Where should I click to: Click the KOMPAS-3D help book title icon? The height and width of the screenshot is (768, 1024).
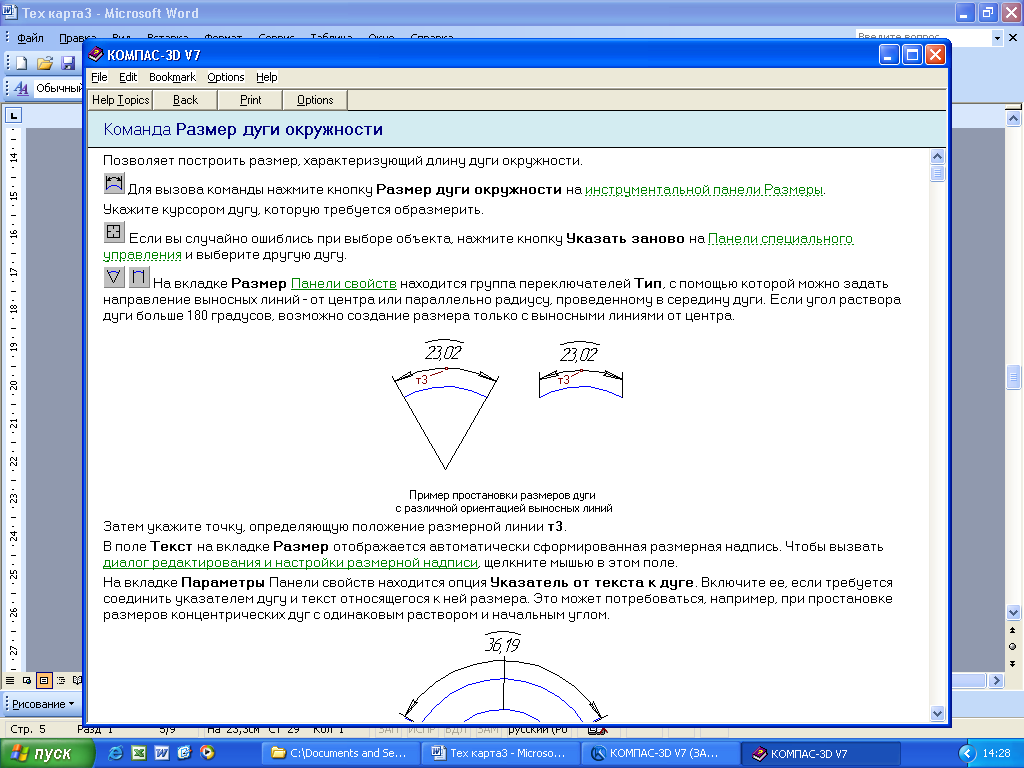pos(96,54)
